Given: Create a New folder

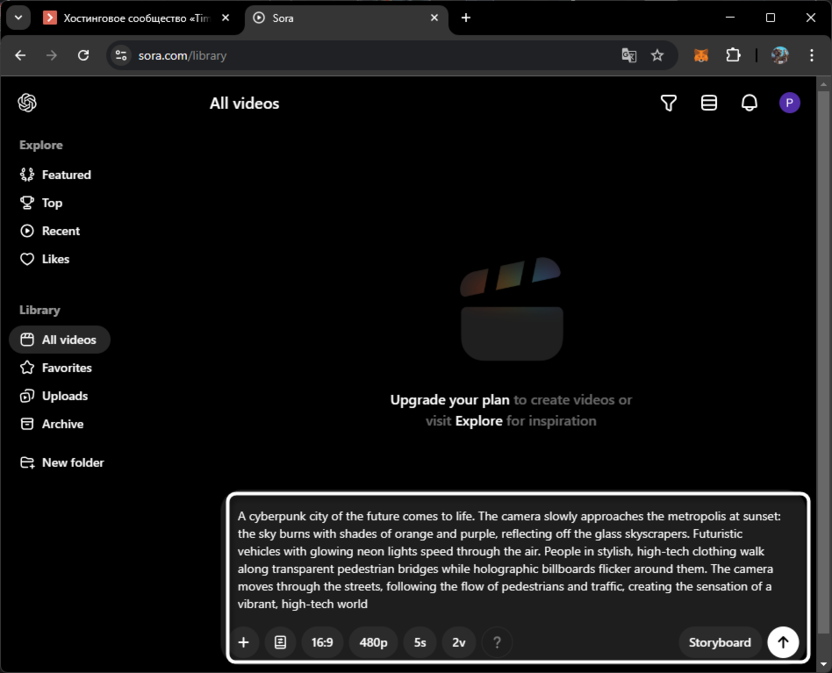Looking at the screenshot, I should [x=62, y=463].
